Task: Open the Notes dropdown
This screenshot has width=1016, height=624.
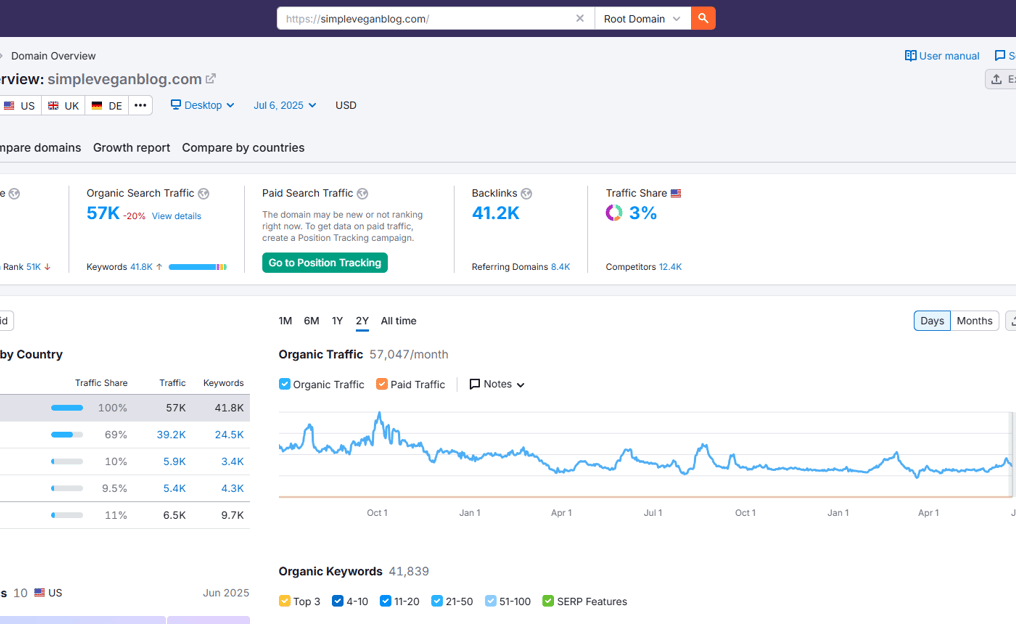Action: (497, 384)
